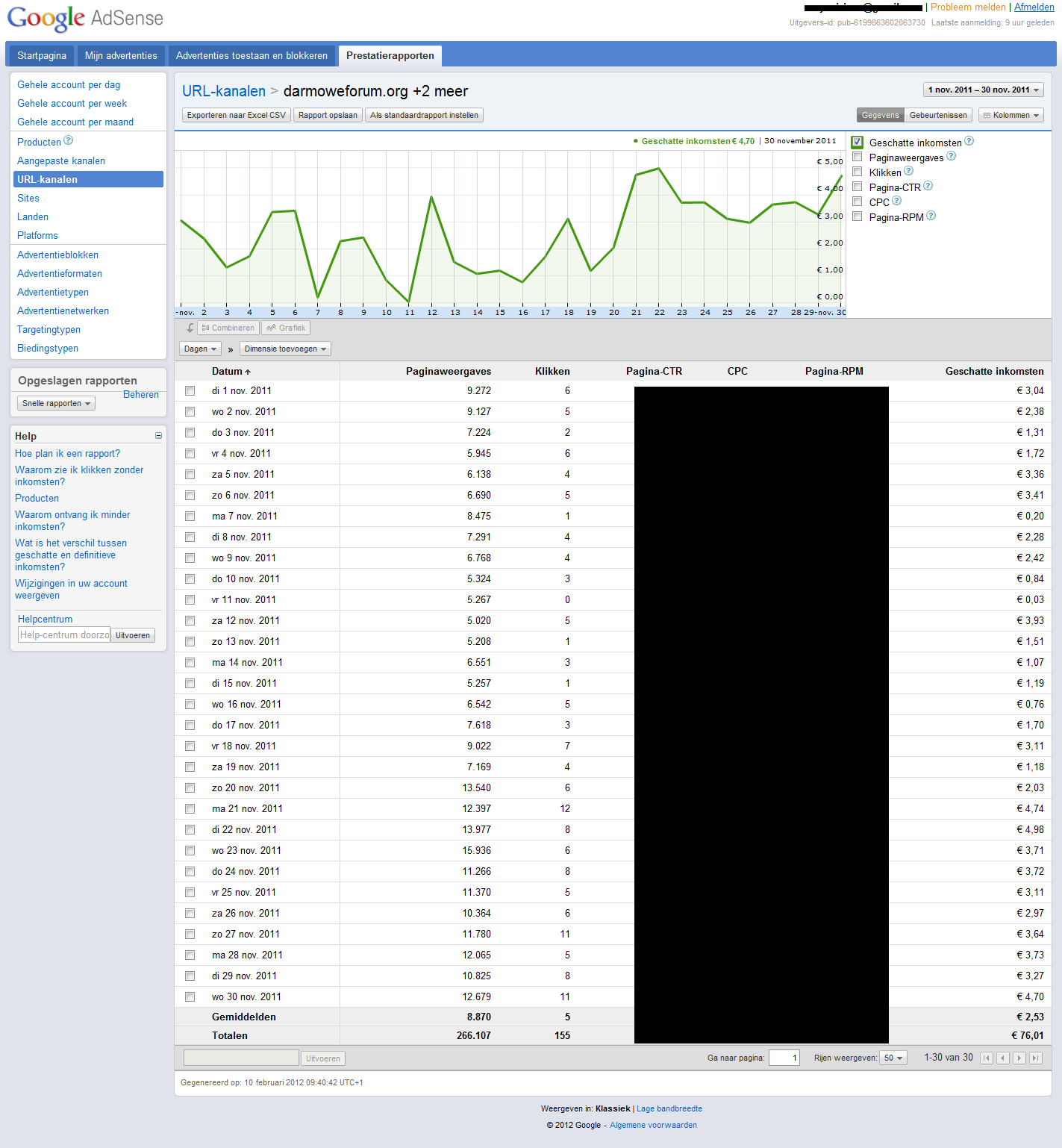The width and height of the screenshot is (1062, 1148).
Task: Click the Ga naar pagina input field
Action: 784,1058
